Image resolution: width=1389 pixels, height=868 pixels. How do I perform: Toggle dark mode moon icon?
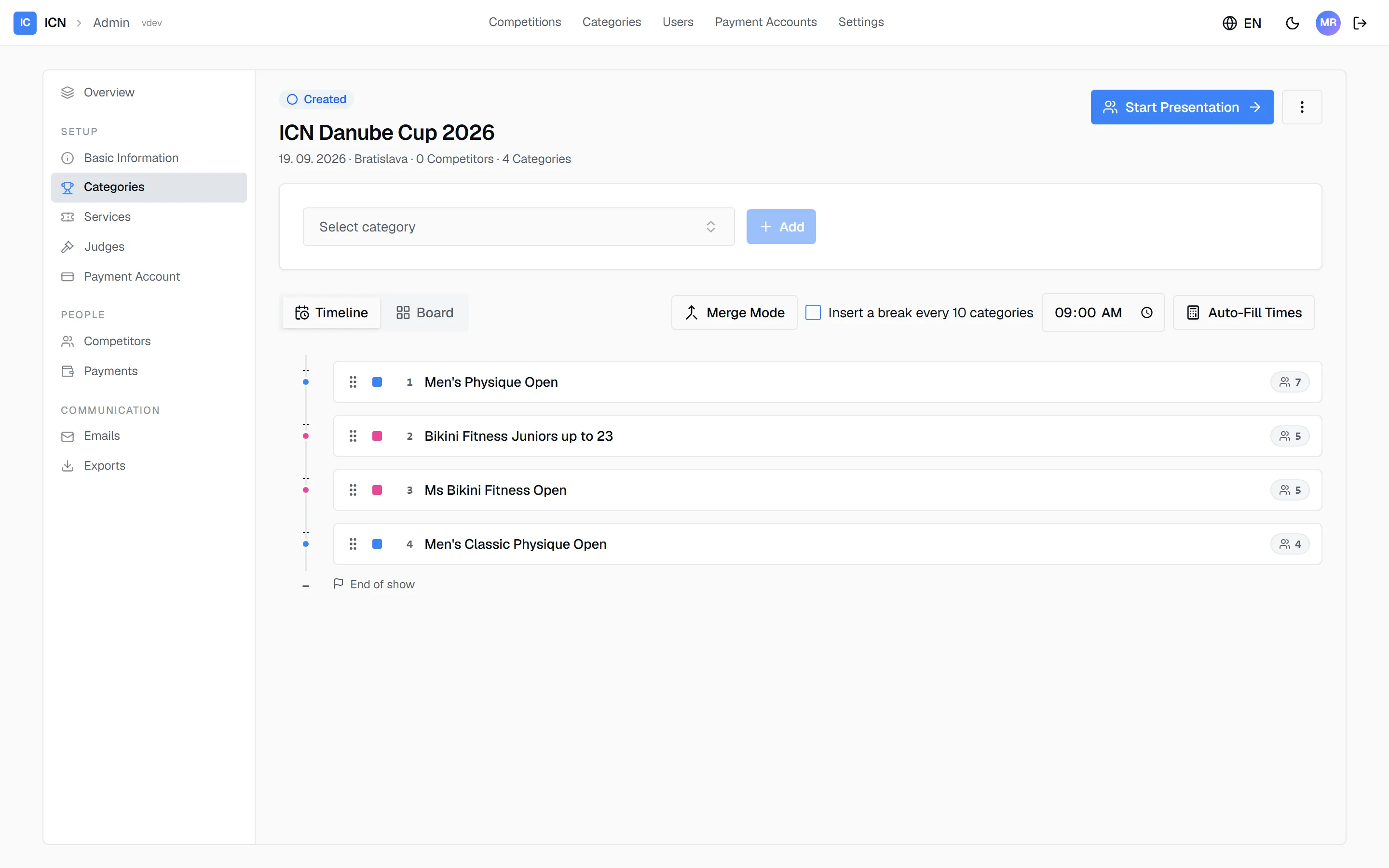[x=1292, y=23]
